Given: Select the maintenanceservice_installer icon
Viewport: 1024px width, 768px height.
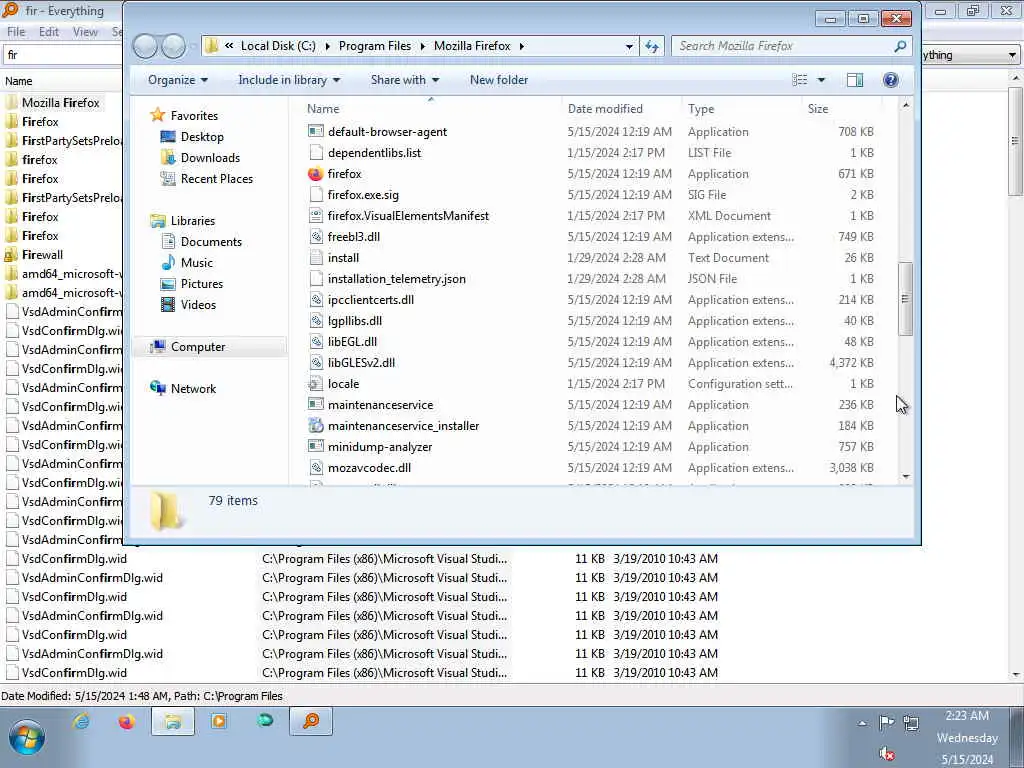Looking at the screenshot, I should [315, 426].
